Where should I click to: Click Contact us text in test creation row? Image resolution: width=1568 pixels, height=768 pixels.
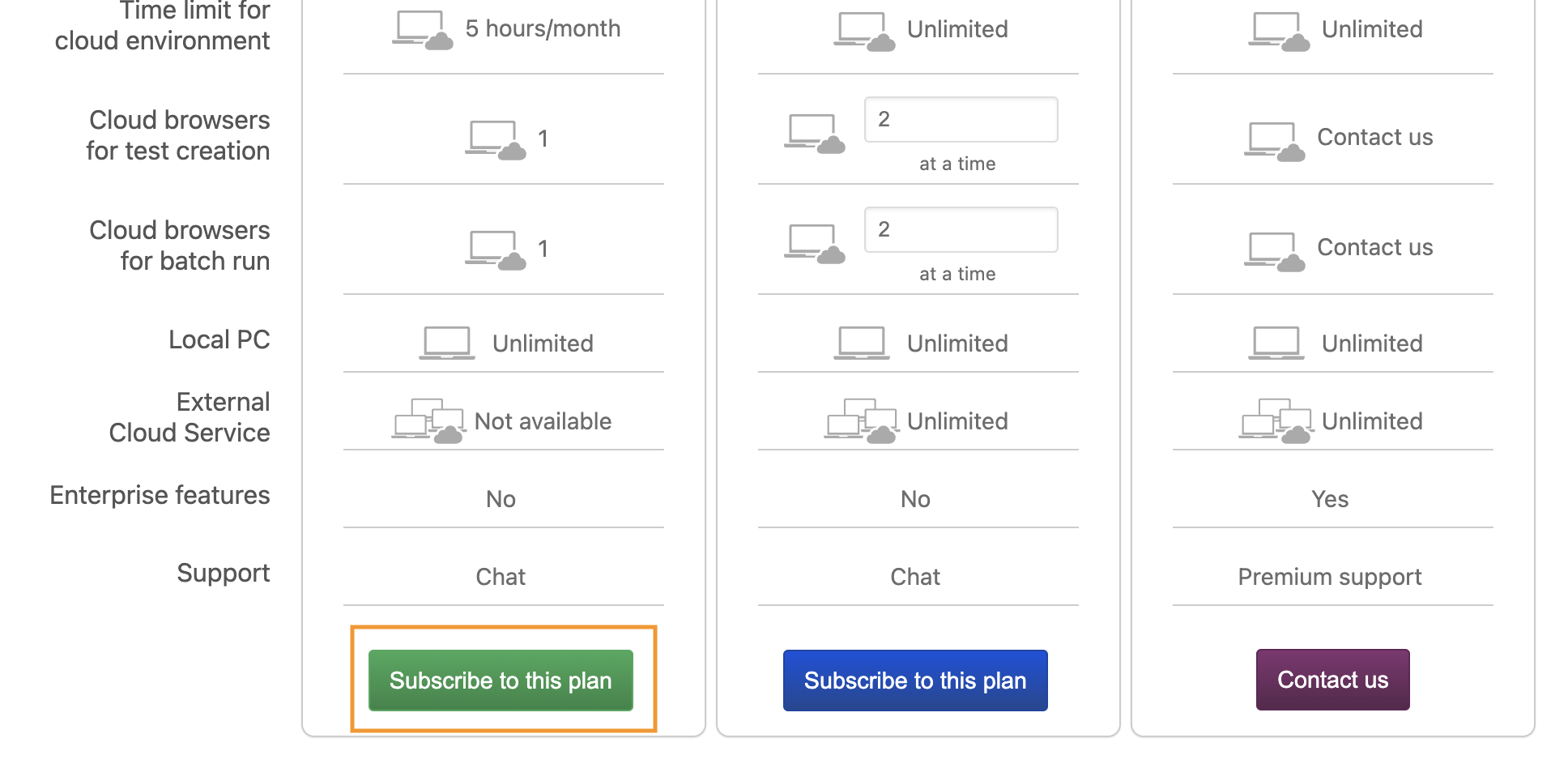tap(1375, 137)
